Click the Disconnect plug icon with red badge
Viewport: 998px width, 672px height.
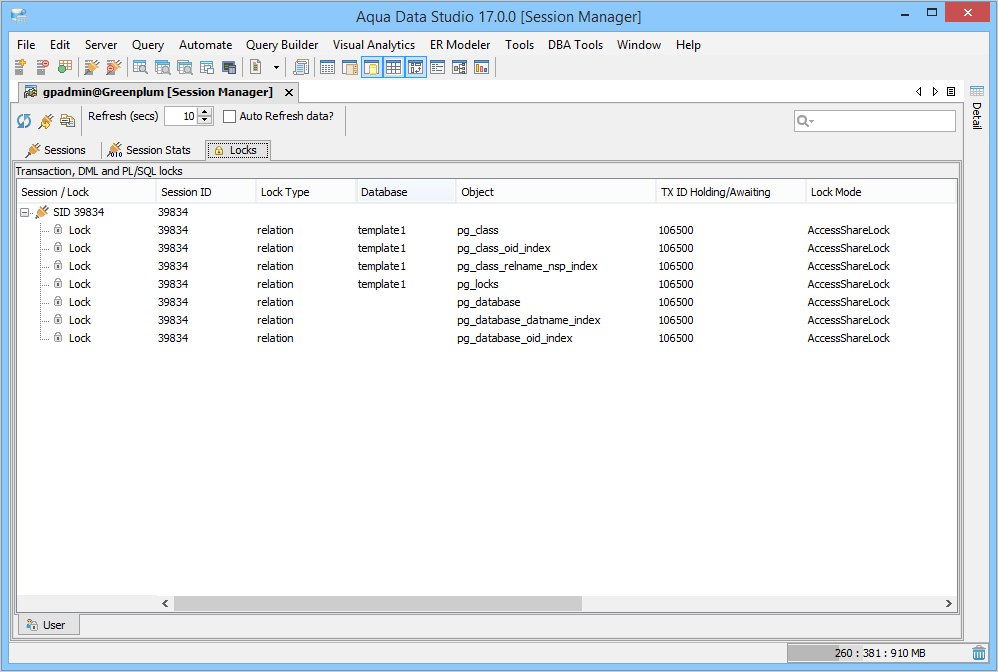pyautogui.click(x=114, y=67)
